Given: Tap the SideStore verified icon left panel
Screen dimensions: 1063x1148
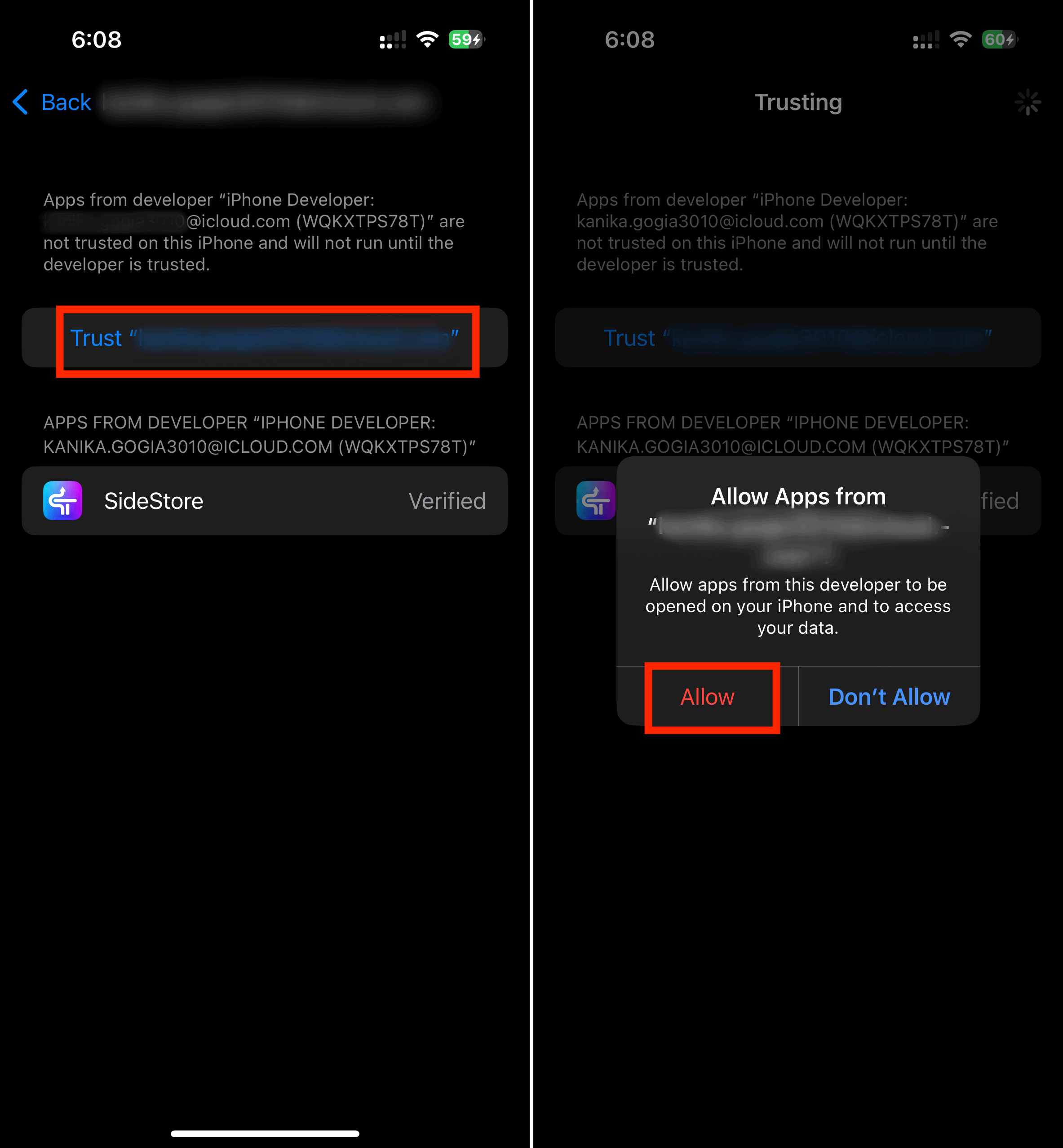Looking at the screenshot, I should [63, 500].
